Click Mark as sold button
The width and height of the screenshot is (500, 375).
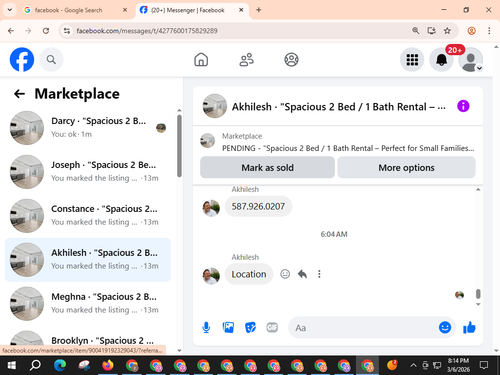coord(267,167)
